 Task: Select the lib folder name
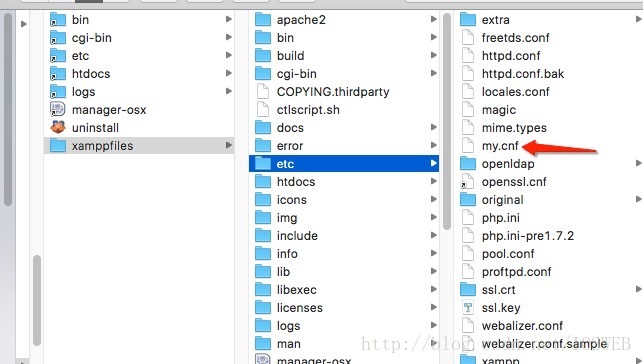[x=283, y=272]
